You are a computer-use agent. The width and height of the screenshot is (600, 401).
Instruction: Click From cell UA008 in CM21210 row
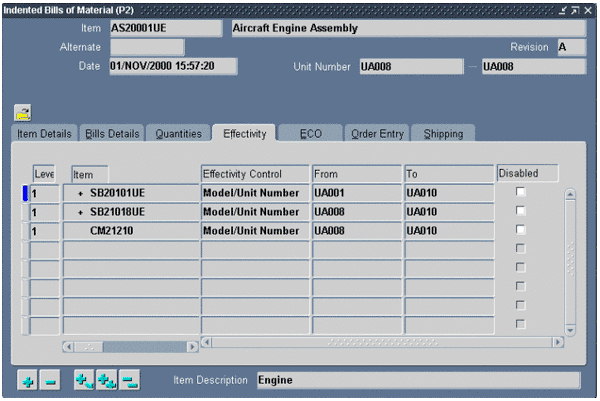click(357, 231)
